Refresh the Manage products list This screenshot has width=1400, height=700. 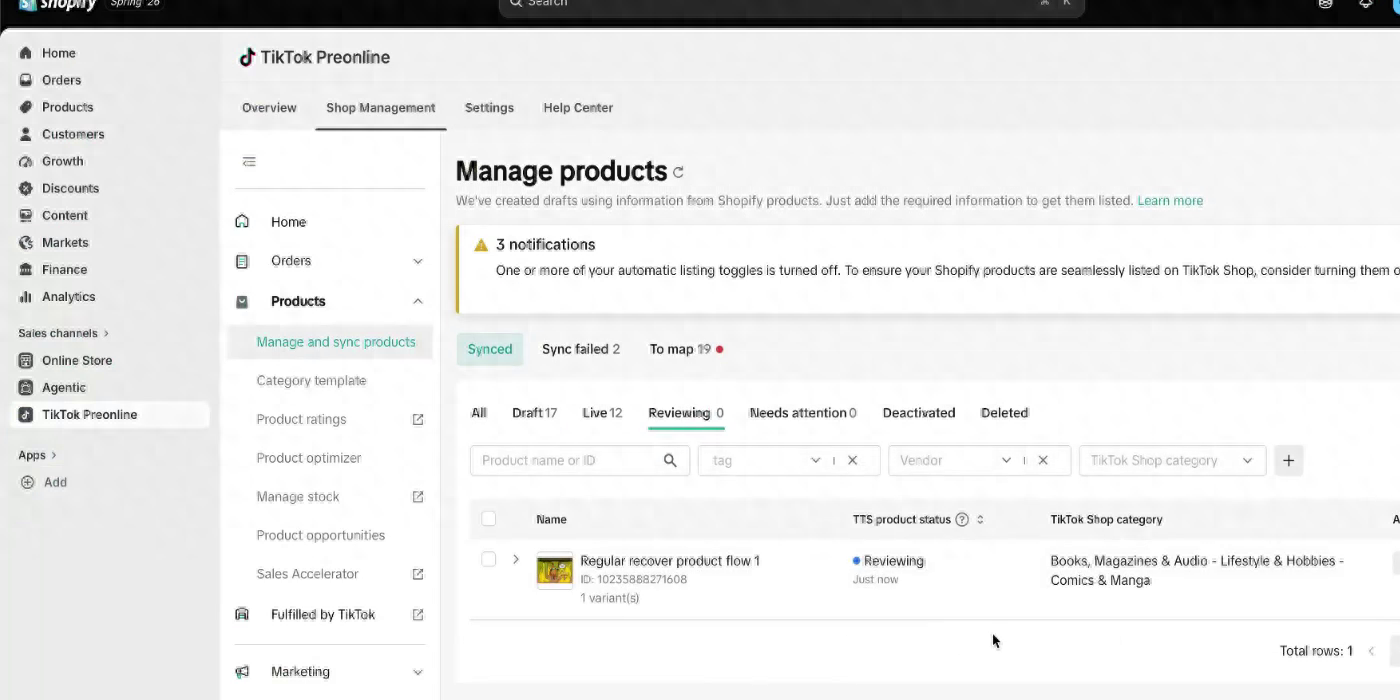point(678,172)
